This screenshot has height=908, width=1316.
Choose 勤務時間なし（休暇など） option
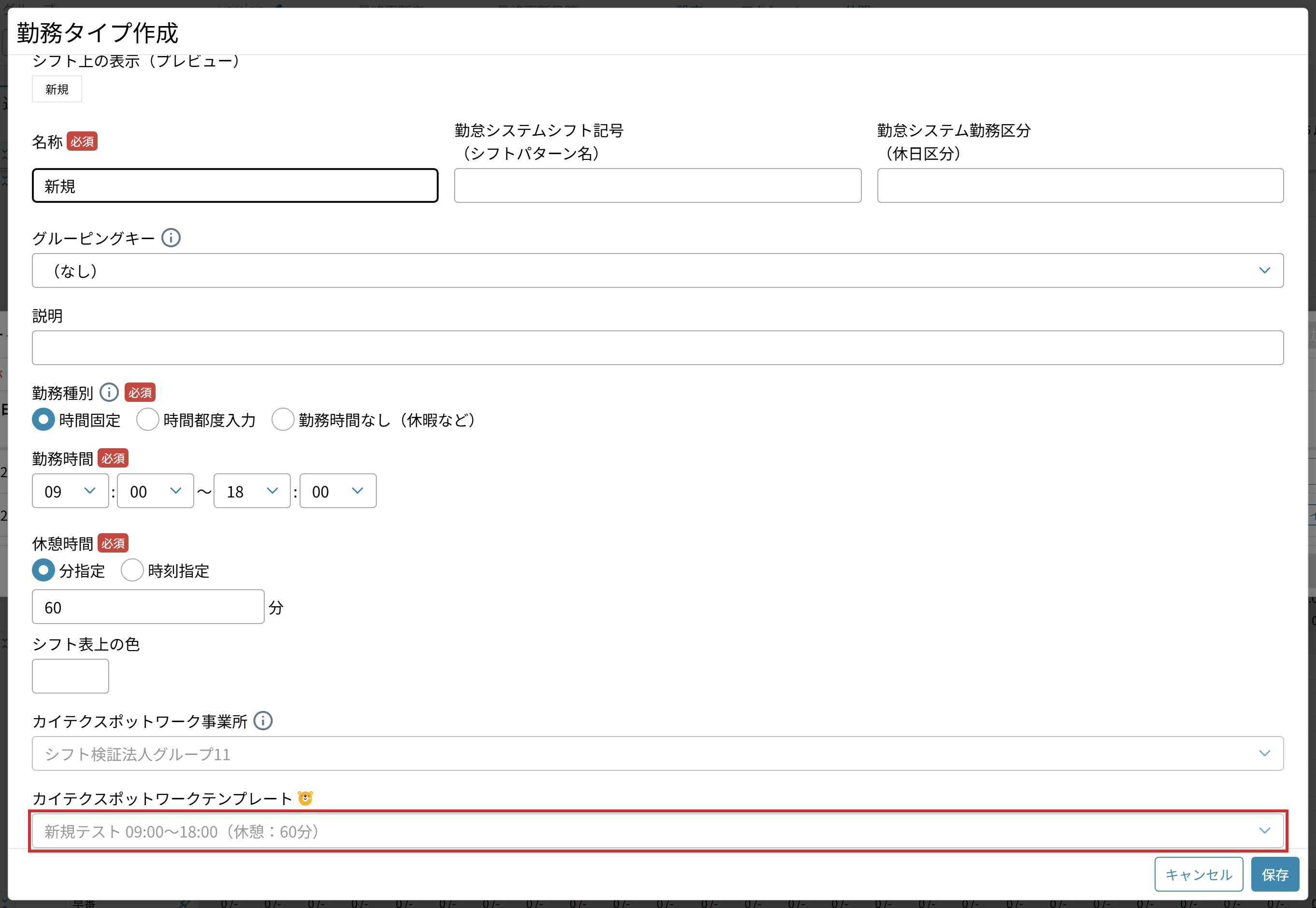pos(283,419)
